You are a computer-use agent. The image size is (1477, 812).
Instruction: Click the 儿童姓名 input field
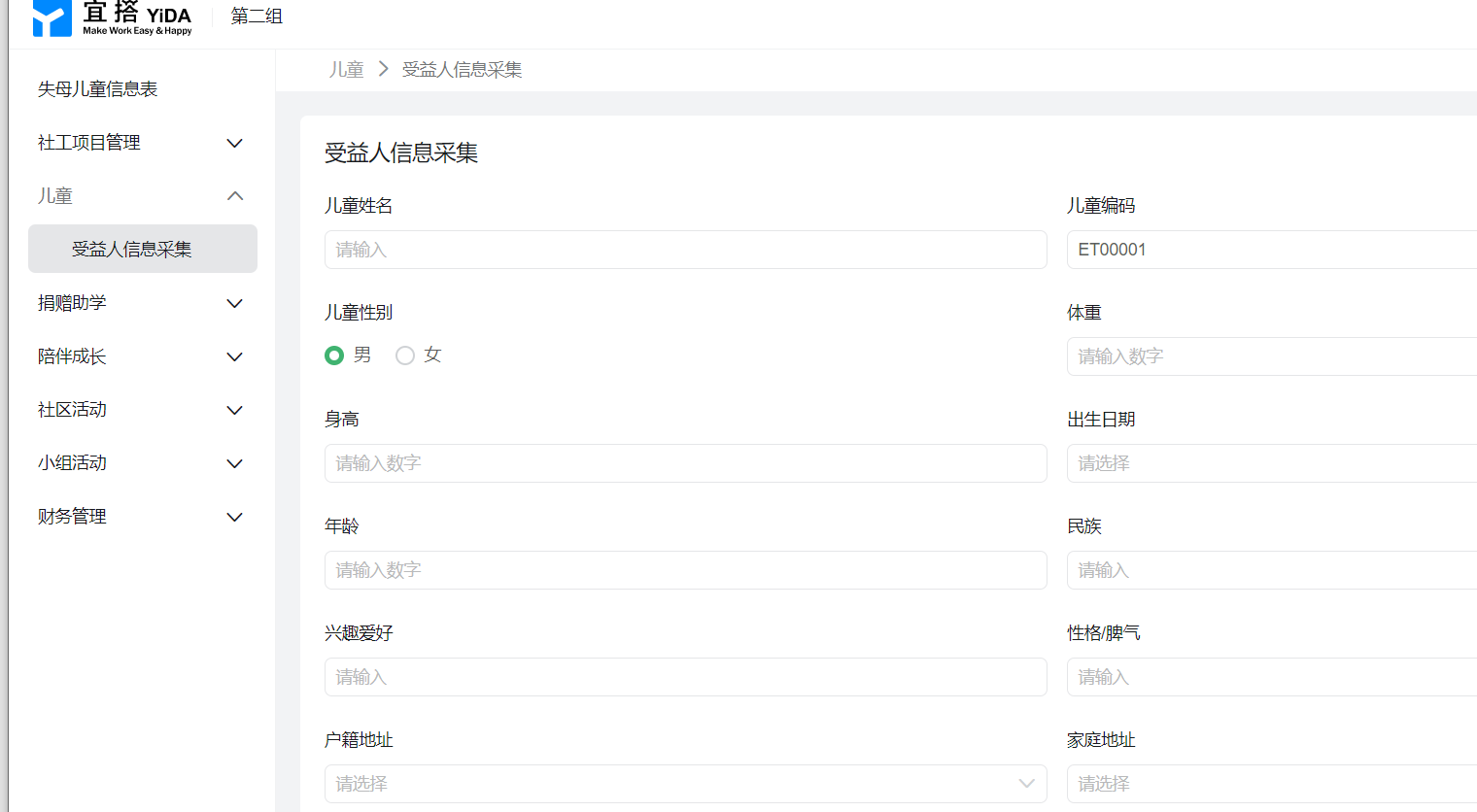[685, 250]
